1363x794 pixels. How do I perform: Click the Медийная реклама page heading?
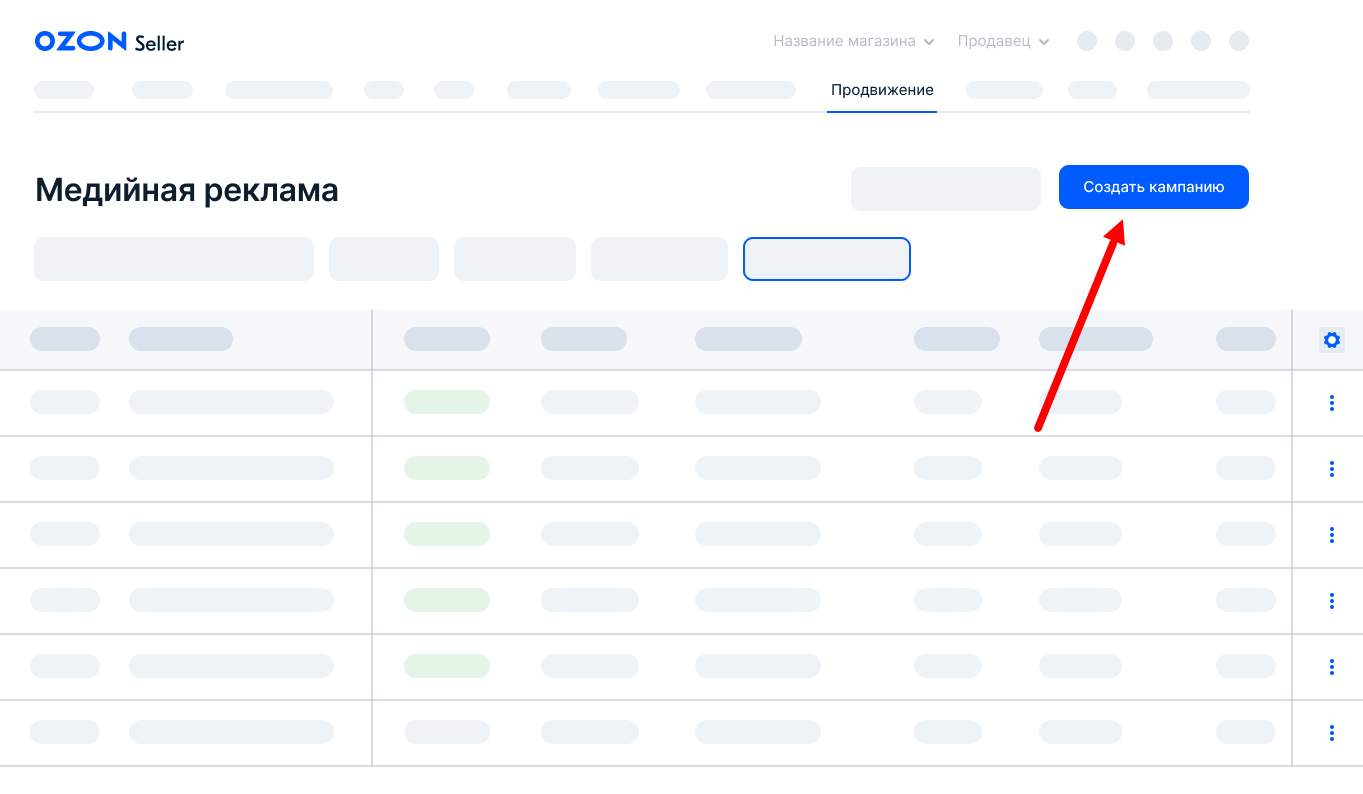186,190
